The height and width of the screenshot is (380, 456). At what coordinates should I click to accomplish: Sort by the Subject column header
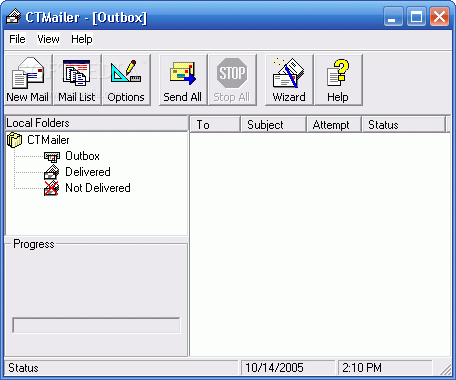273,125
